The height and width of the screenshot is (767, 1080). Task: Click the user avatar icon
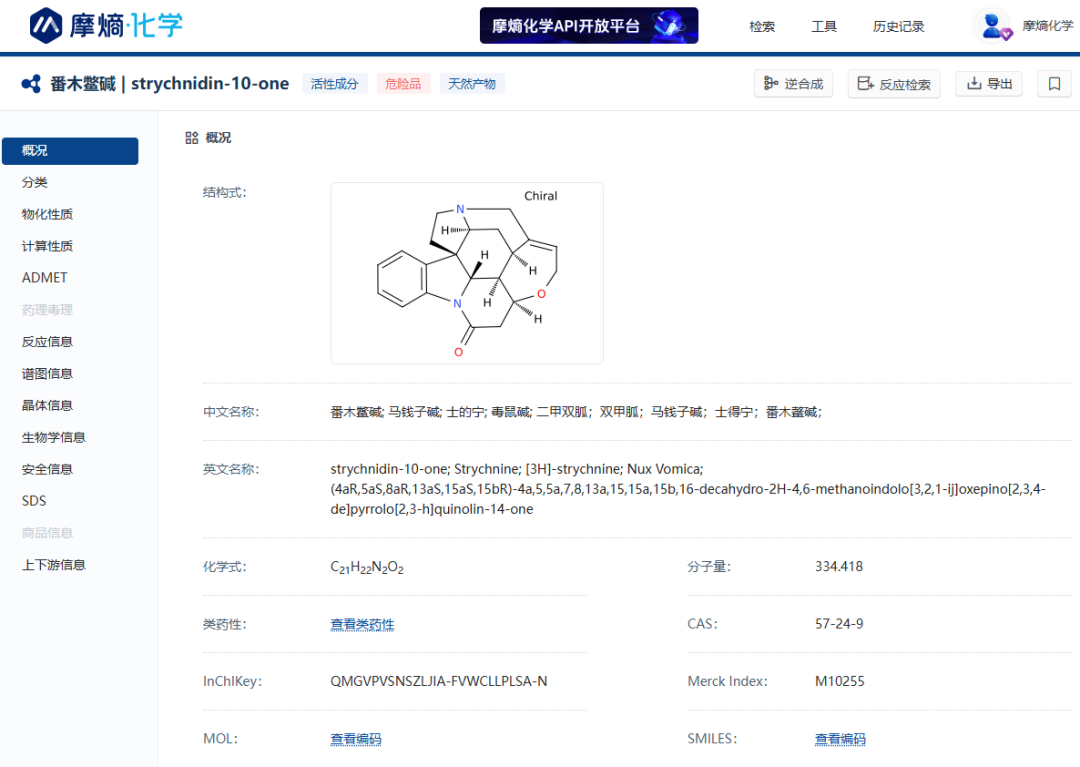tap(995, 26)
